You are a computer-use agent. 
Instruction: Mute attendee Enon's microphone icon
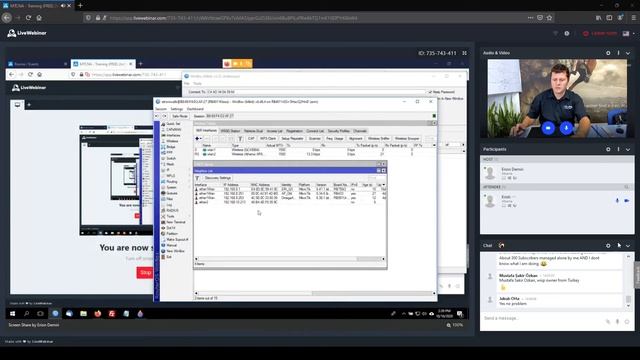(617, 200)
